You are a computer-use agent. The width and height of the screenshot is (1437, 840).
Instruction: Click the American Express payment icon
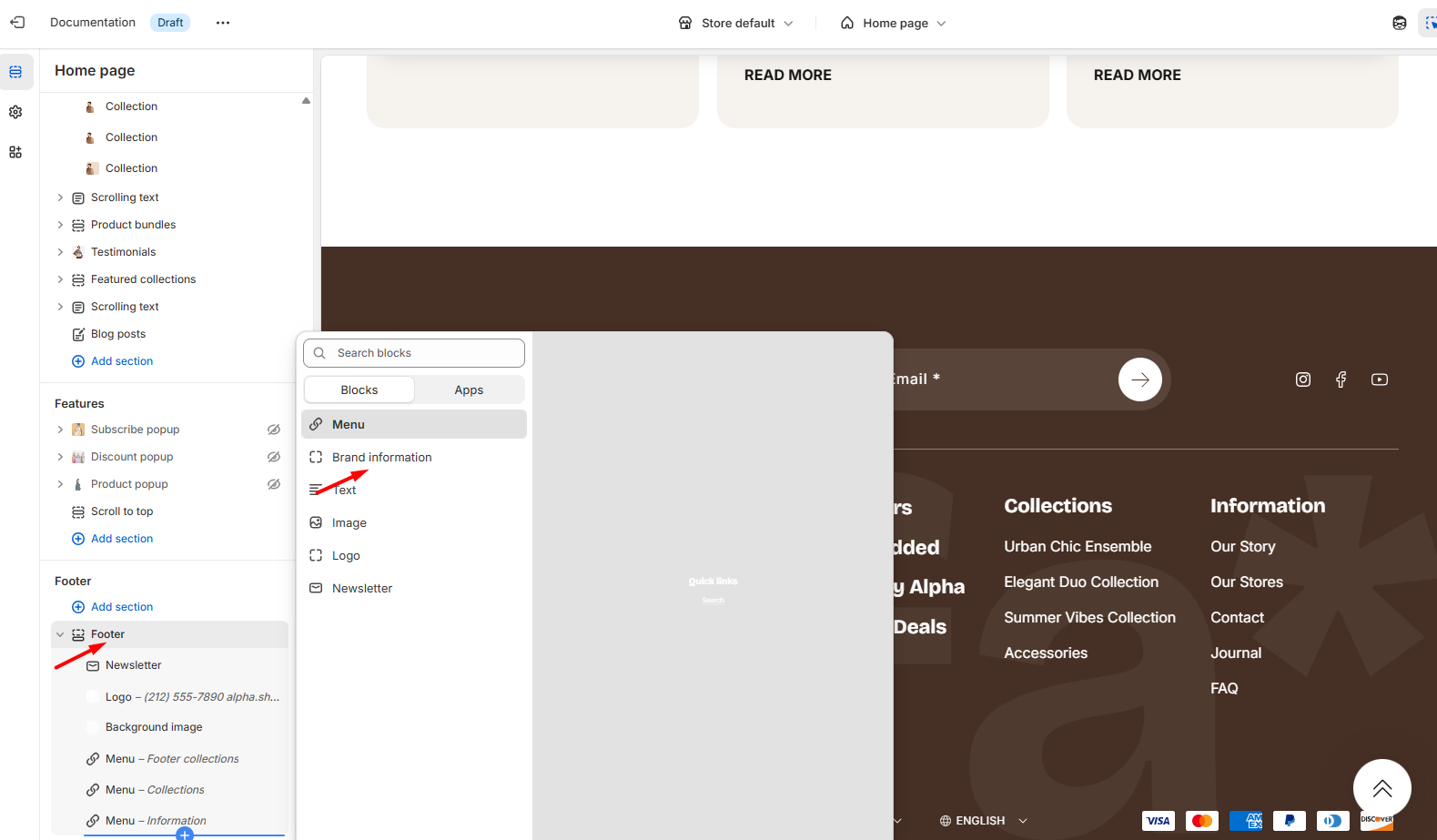pos(1246,821)
